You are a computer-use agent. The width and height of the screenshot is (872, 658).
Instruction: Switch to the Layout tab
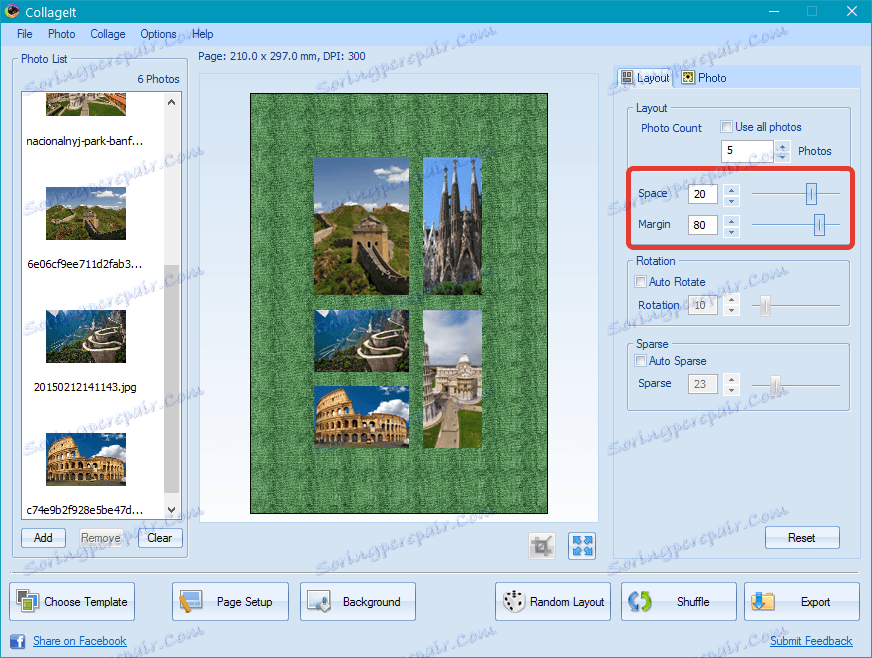645,78
